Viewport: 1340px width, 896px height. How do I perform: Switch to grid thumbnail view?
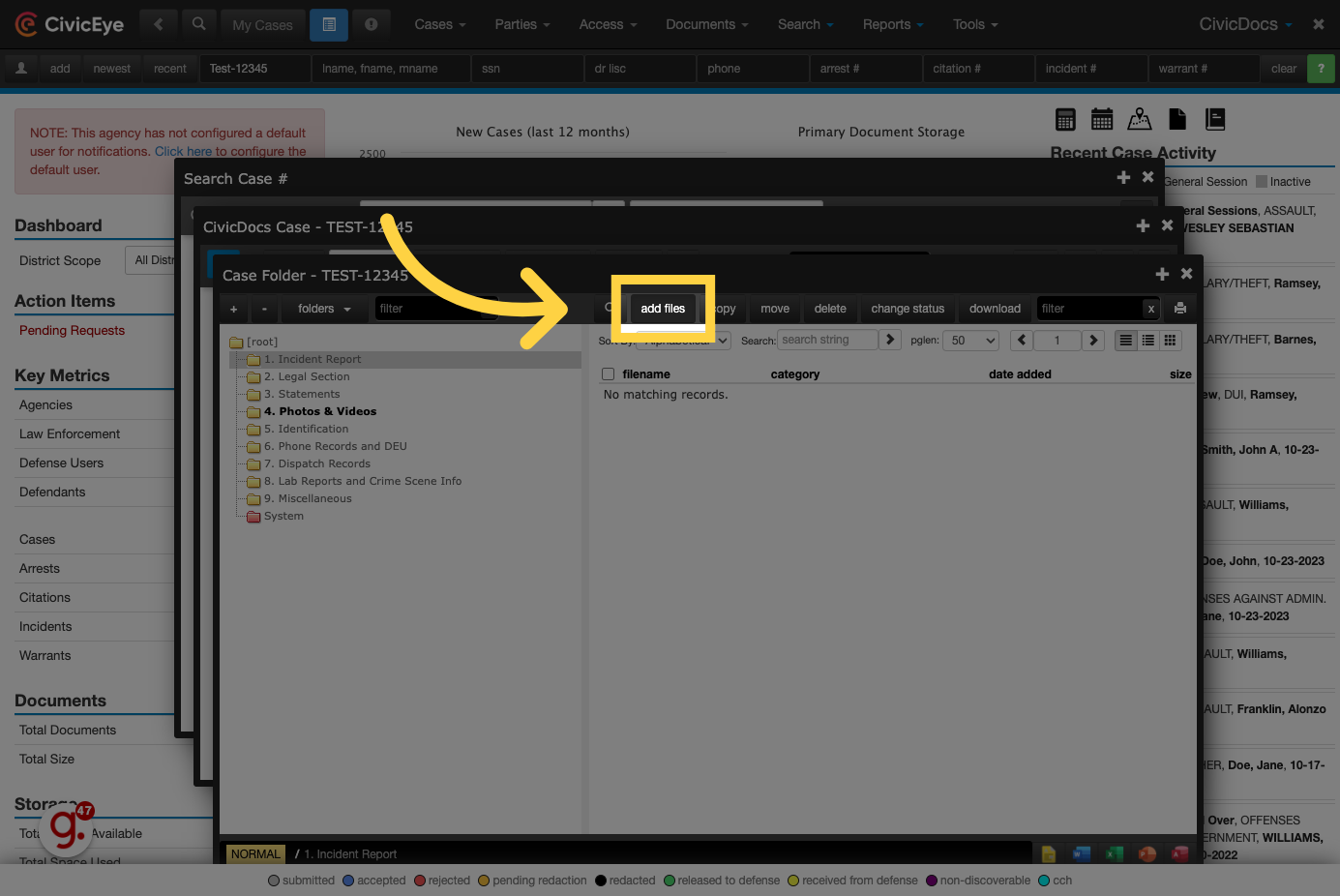(1170, 340)
